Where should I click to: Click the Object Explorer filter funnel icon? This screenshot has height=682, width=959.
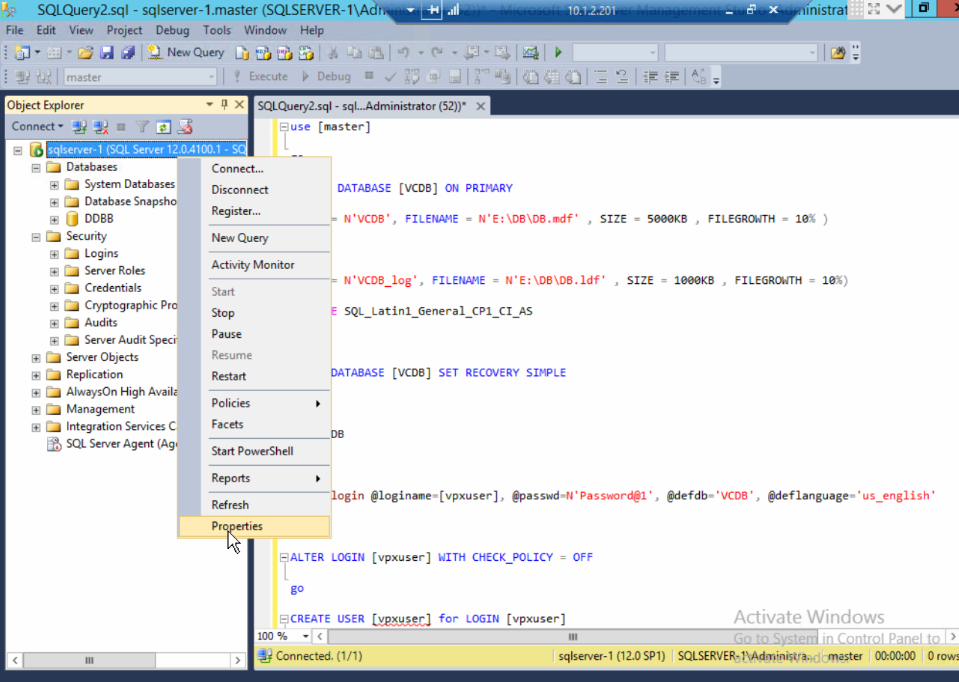coord(142,127)
